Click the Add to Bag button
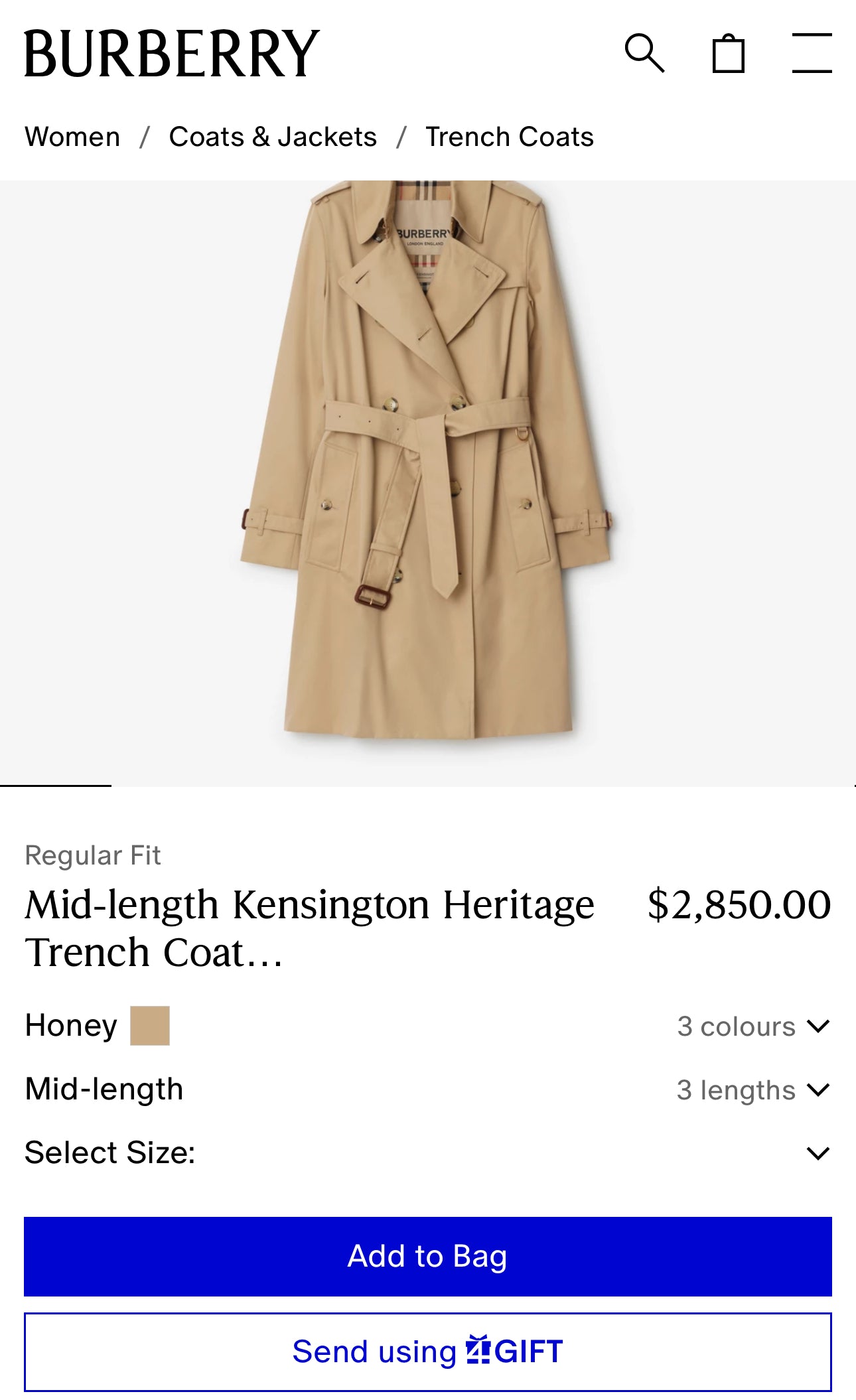 427,1256
